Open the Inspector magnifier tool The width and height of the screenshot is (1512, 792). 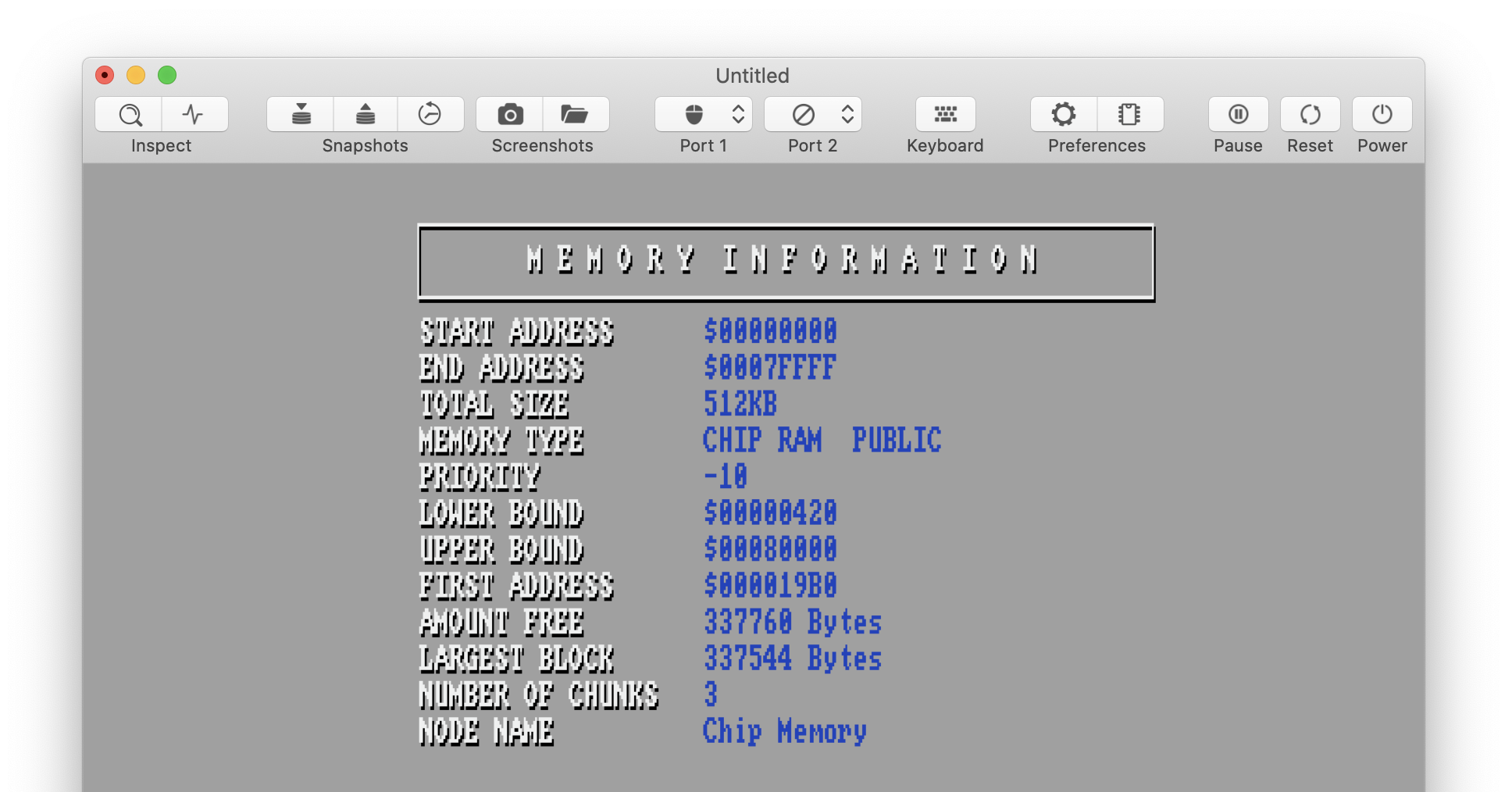[x=129, y=114]
